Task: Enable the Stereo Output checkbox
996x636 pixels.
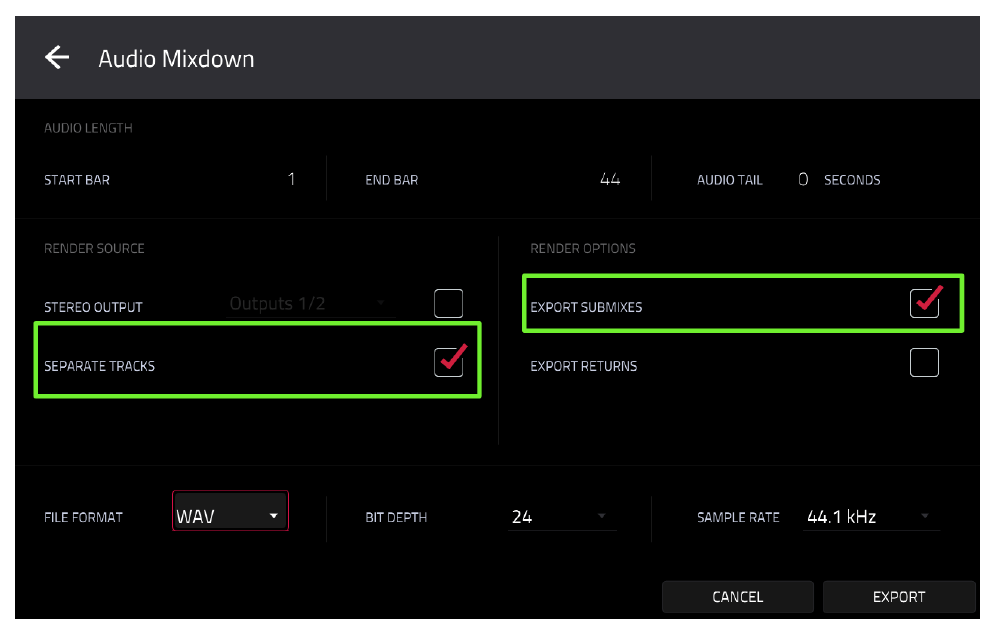Action: (x=448, y=303)
